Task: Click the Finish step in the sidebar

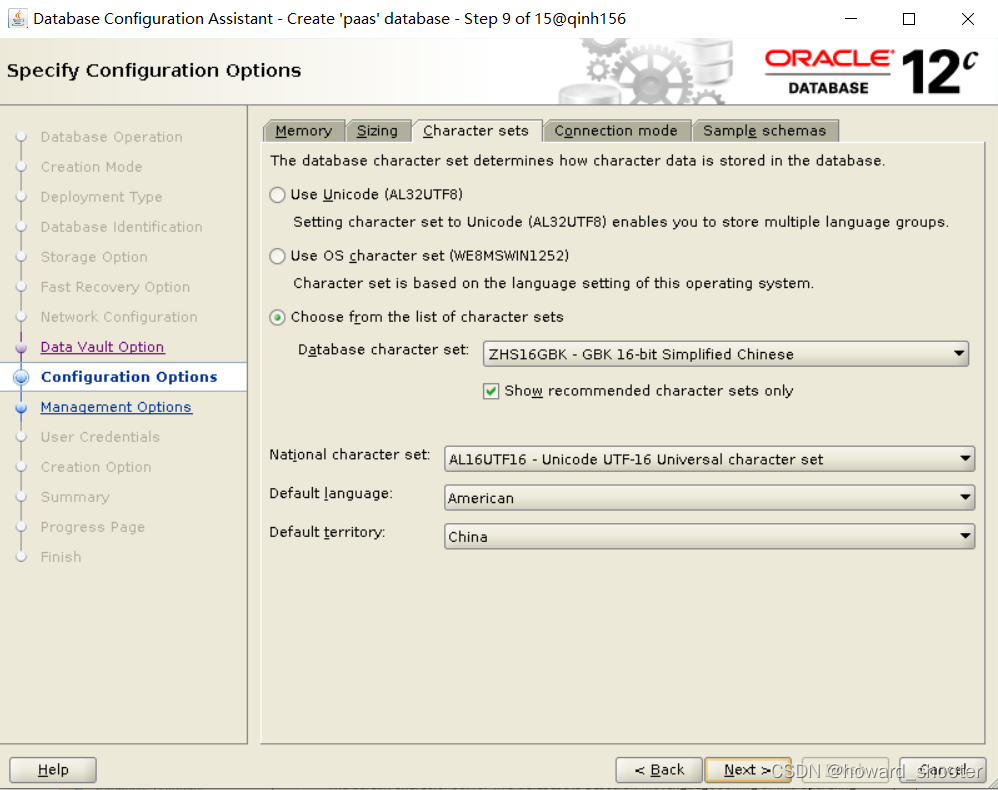Action: 61,557
